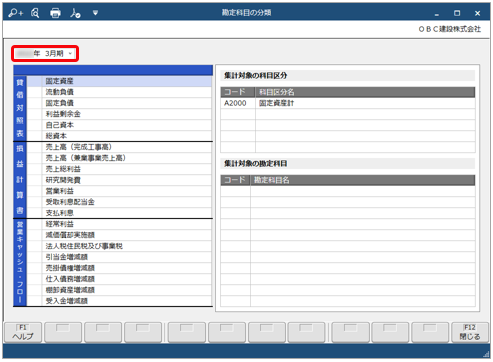Select the 受取利息配当金 row
The image size is (493, 362).
coord(119,202)
